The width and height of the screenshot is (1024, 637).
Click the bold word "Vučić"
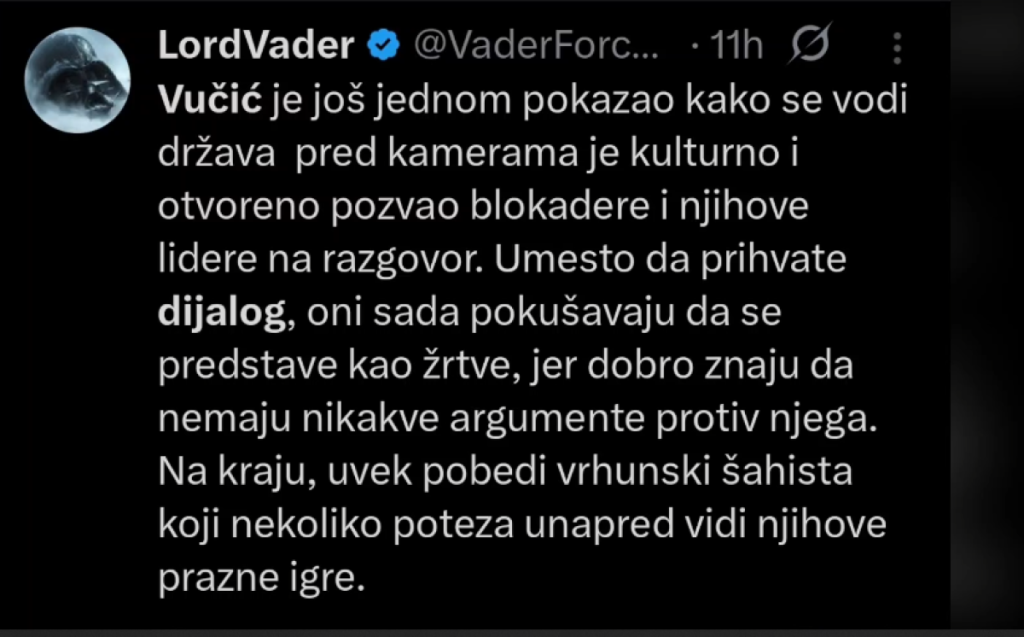coord(209,99)
